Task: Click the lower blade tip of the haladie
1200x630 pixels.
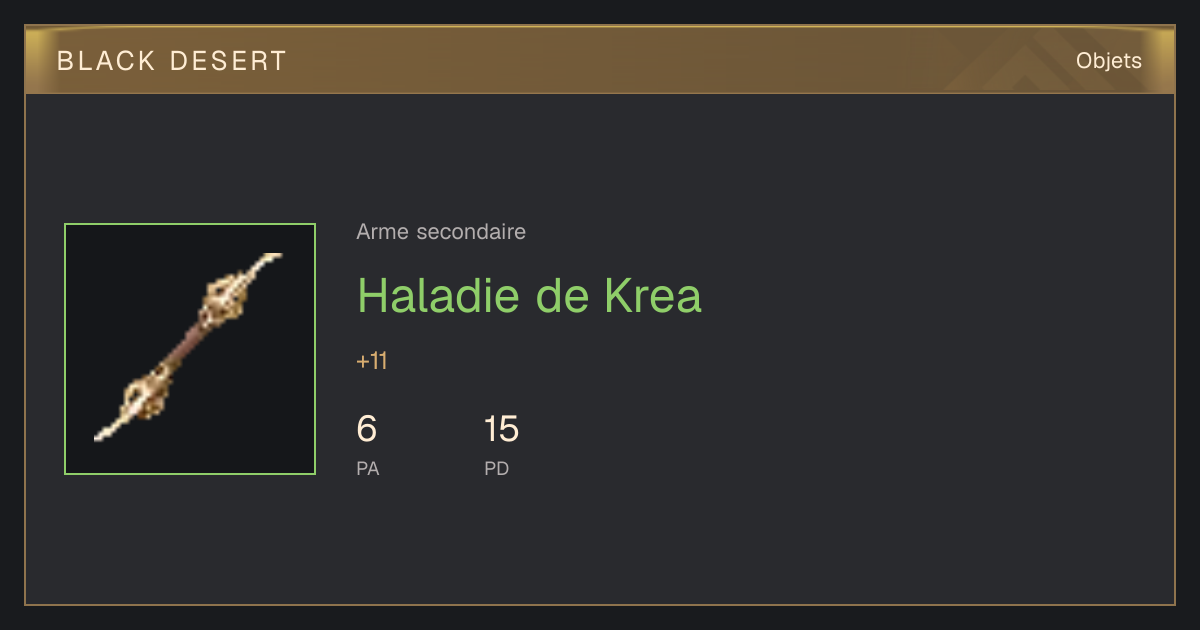Action: [107, 430]
